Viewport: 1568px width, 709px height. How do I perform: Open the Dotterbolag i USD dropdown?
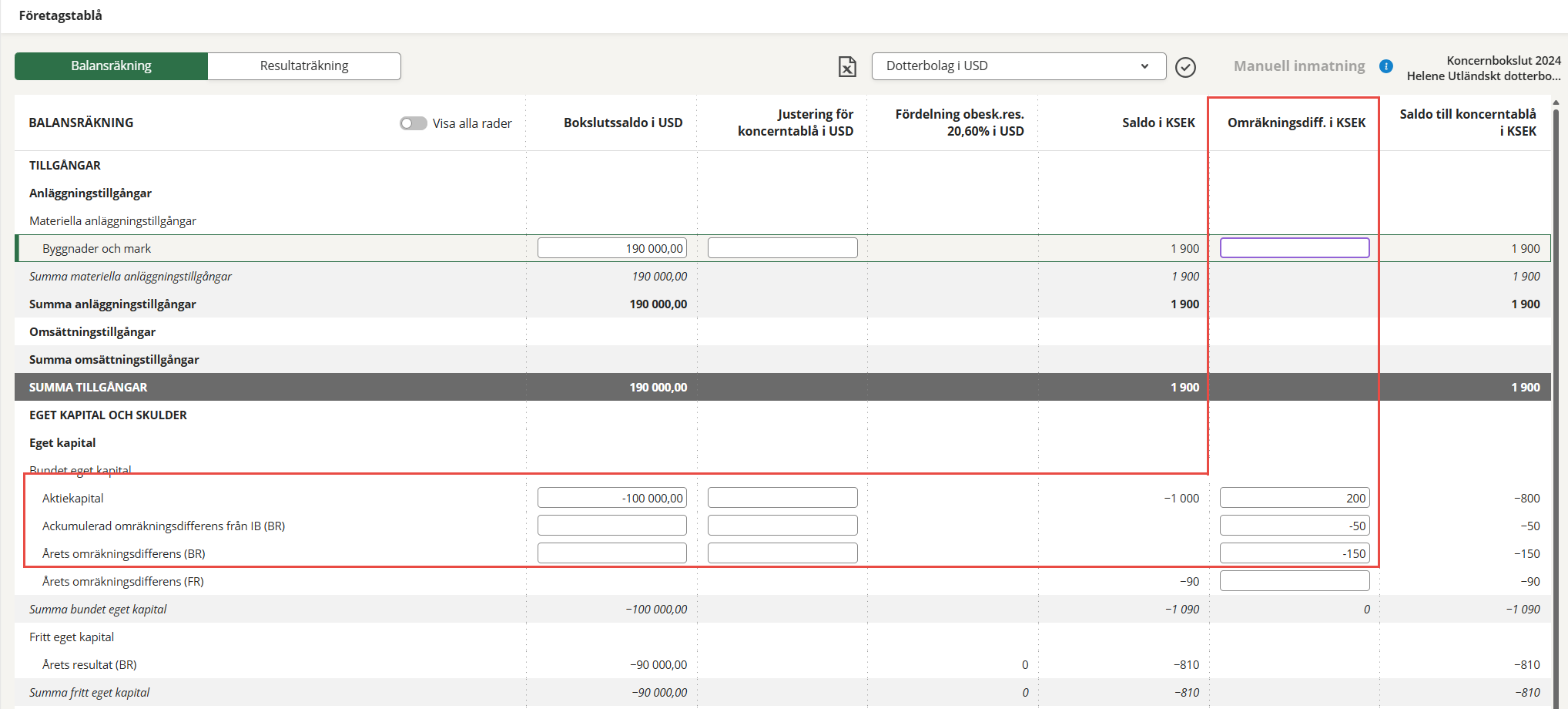1018,66
